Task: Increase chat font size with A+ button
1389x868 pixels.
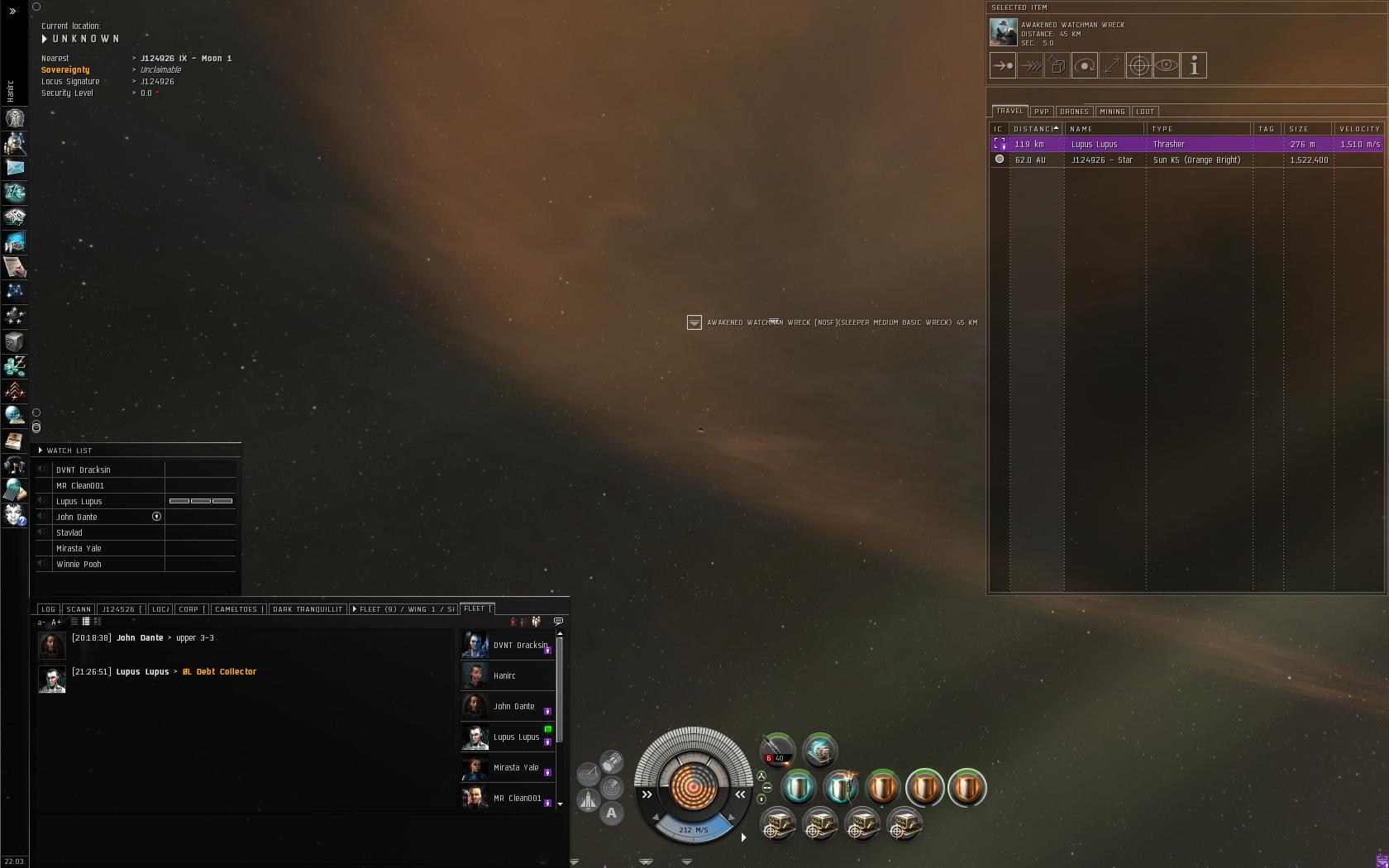Action: 56,622
